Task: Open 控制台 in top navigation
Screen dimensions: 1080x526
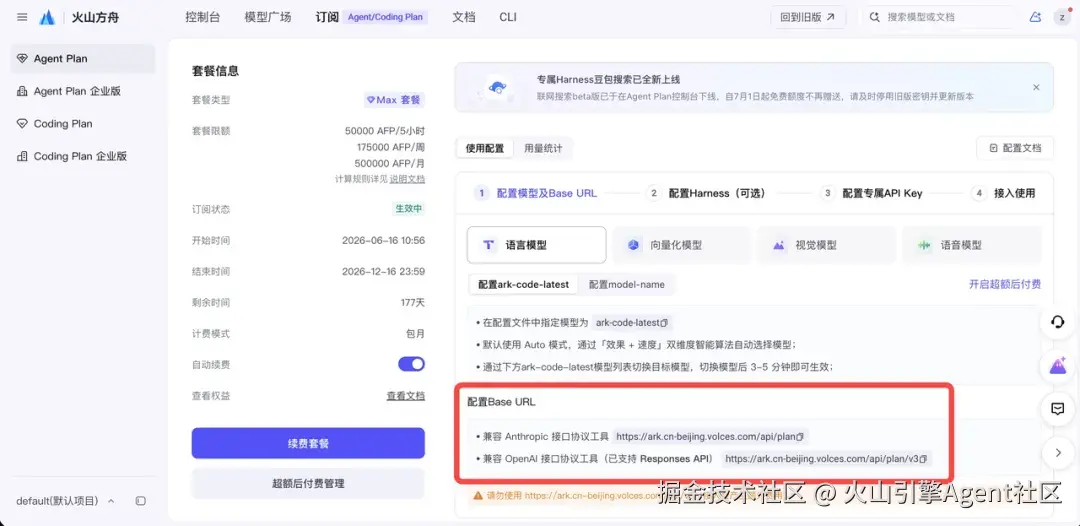Action: pos(202,17)
